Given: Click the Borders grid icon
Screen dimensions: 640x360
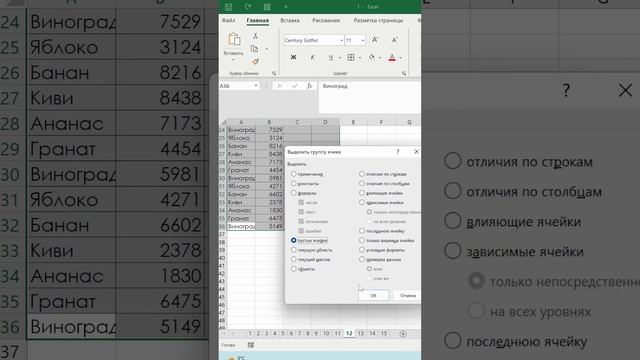Looking at the screenshot, I should tap(351, 57).
